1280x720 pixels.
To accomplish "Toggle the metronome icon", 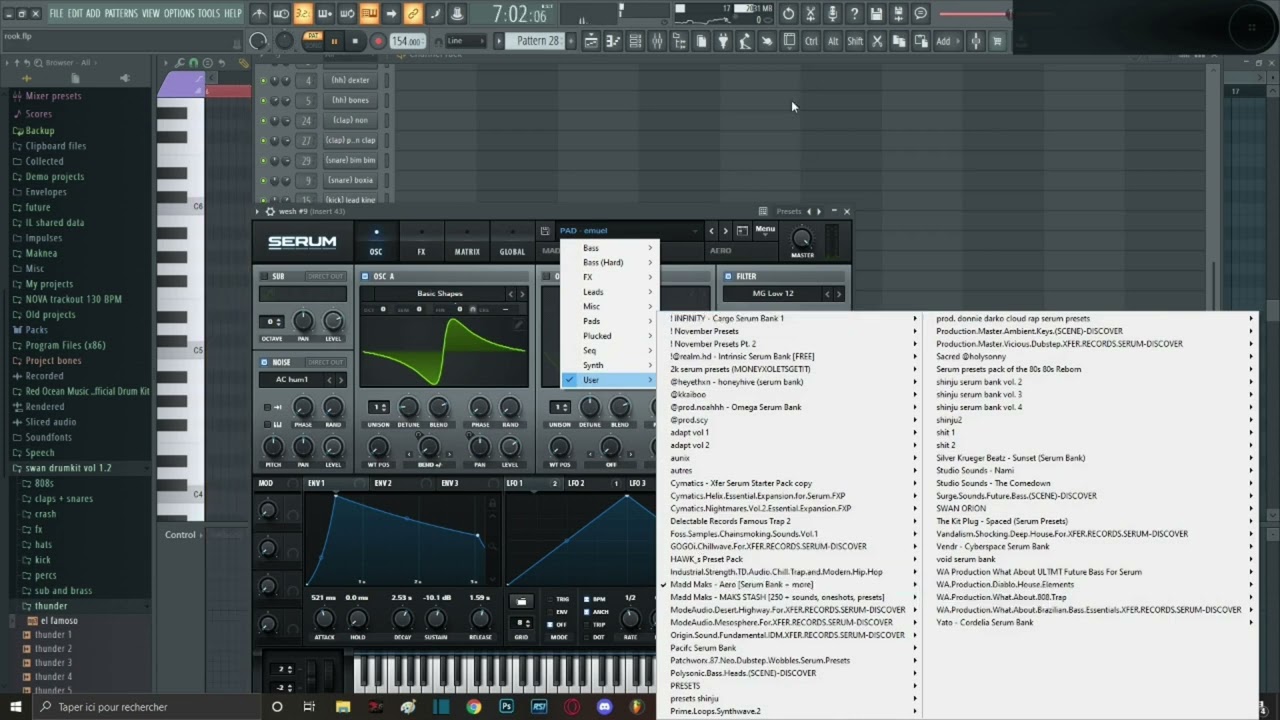I will tap(259, 14).
